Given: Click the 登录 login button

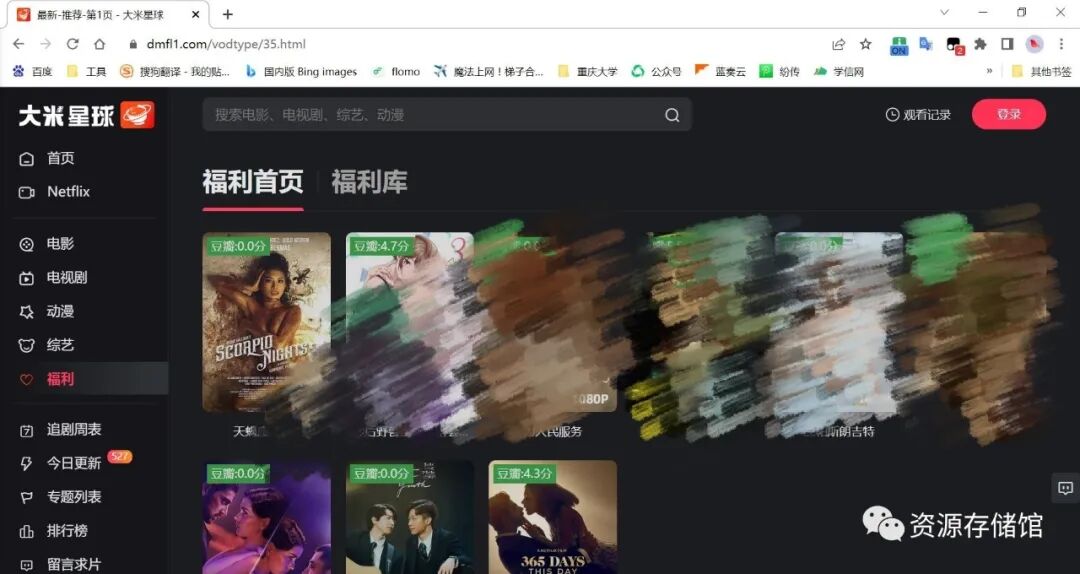Looking at the screenshot, I should coord(1009,114).
